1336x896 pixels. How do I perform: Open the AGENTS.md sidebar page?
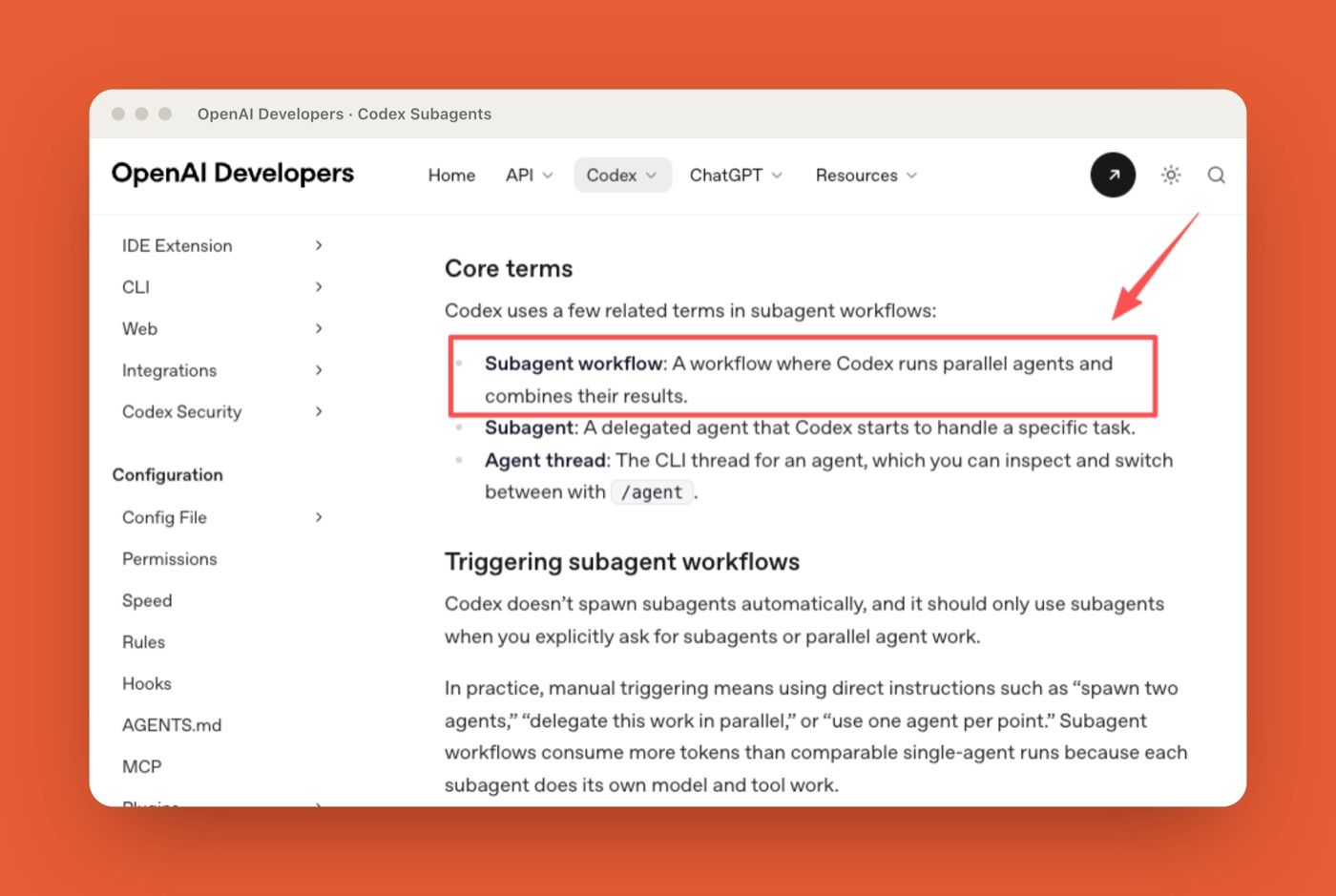(x=172, y=725)
